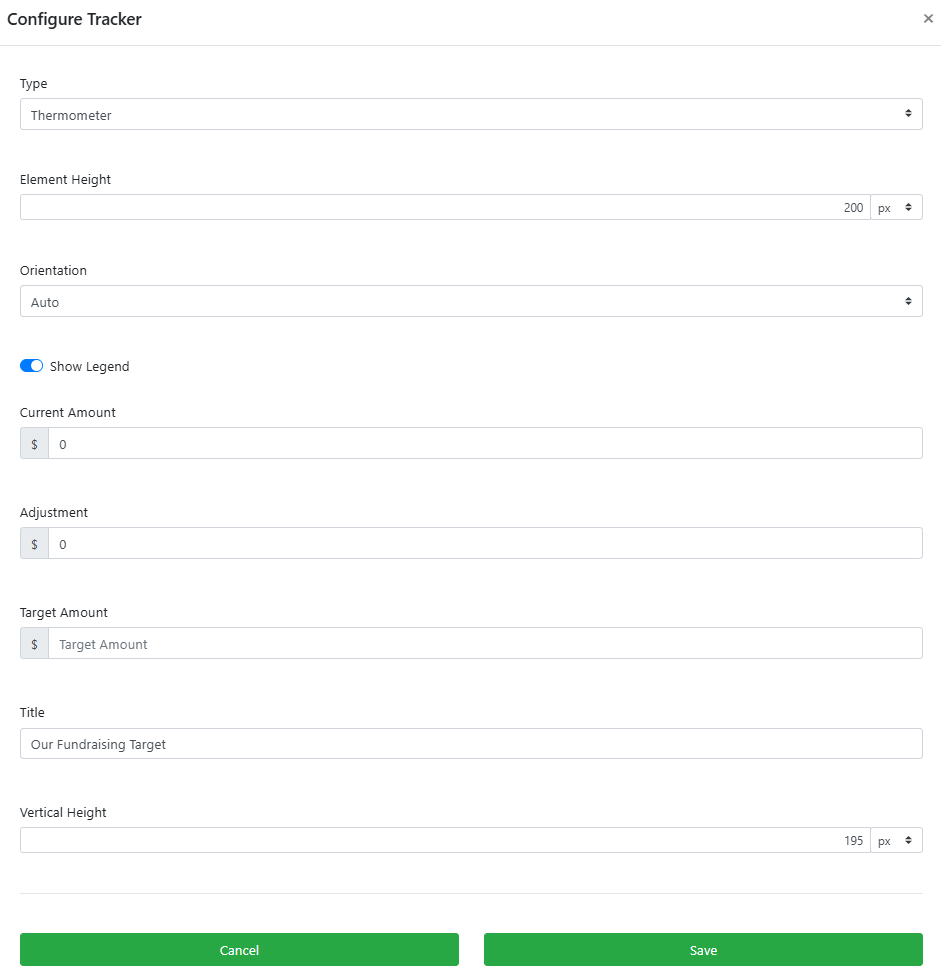Viewport: 941px width, 975px height.
Task: Focus the Element Height value field
Action: pyautogui.click(x=445, y=207)
